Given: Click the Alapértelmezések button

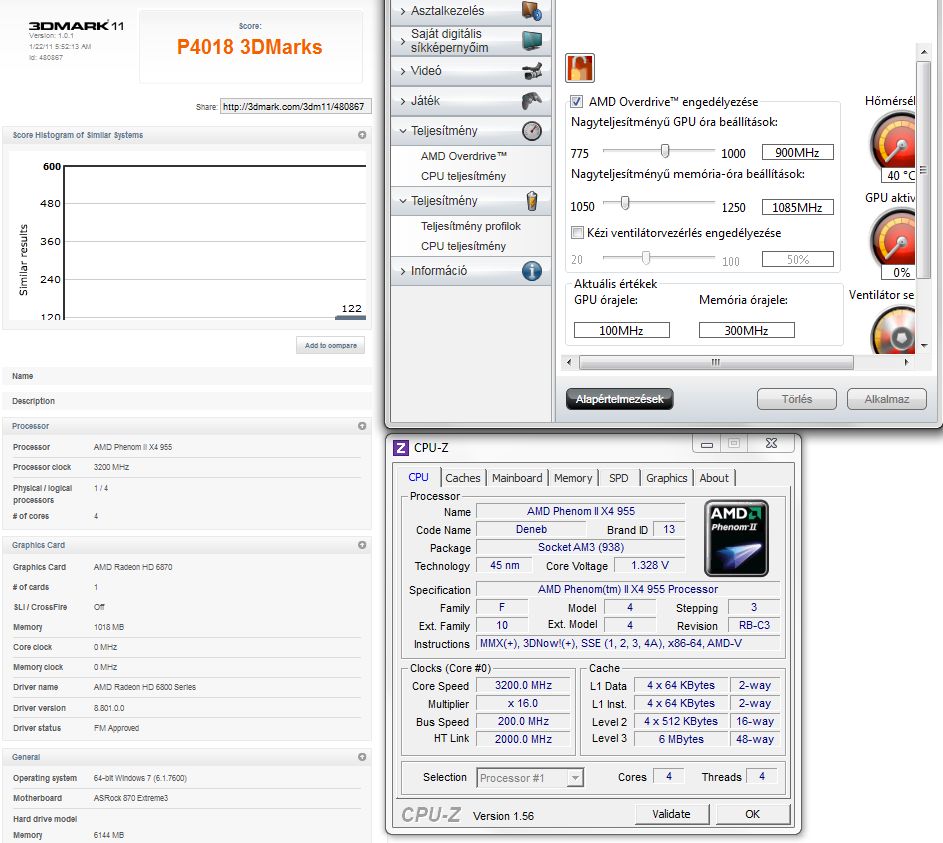Looking at the screenshot, I should tap(619, 399).
